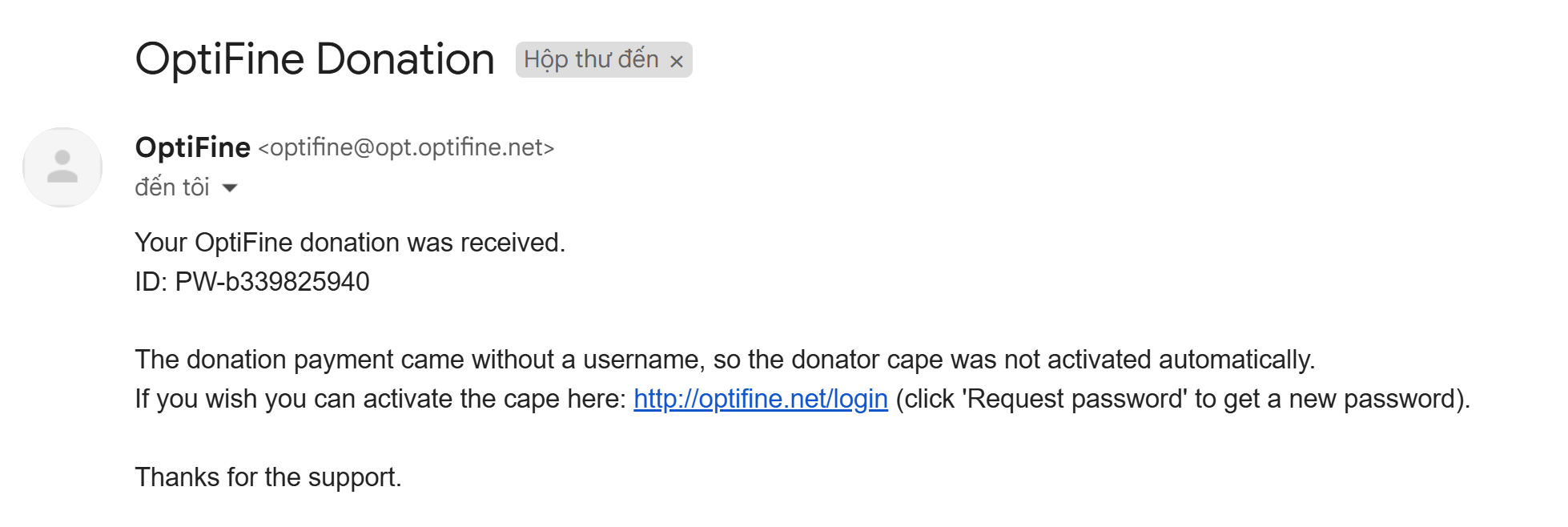This screenshot has height=527, width=1568.
Task: Click the 'Thanks for the support.' line
Action: [268, 477]
